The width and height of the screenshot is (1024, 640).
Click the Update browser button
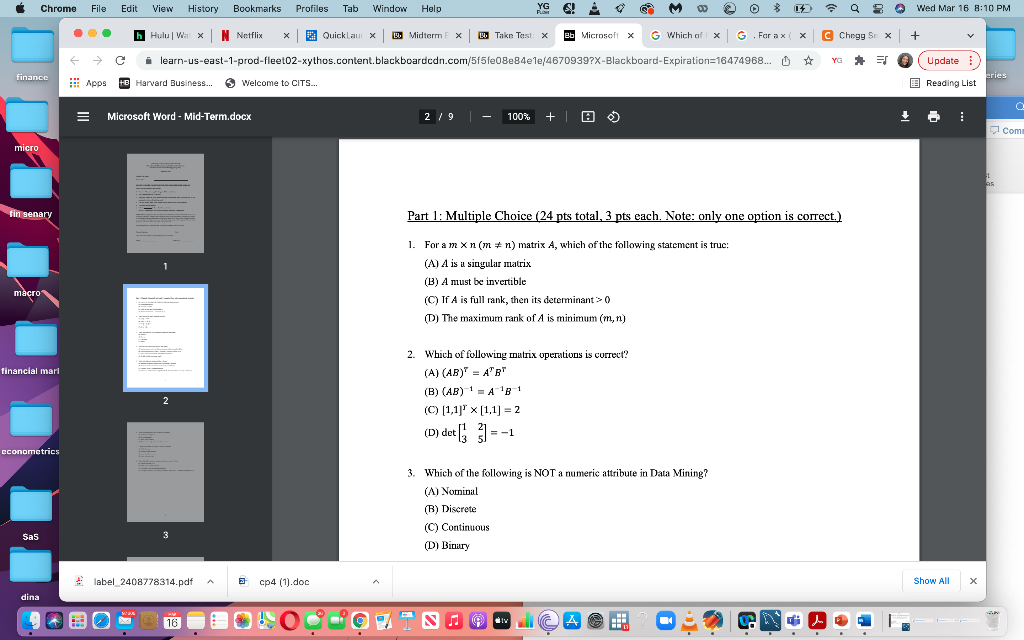click(x=944, y=60)
